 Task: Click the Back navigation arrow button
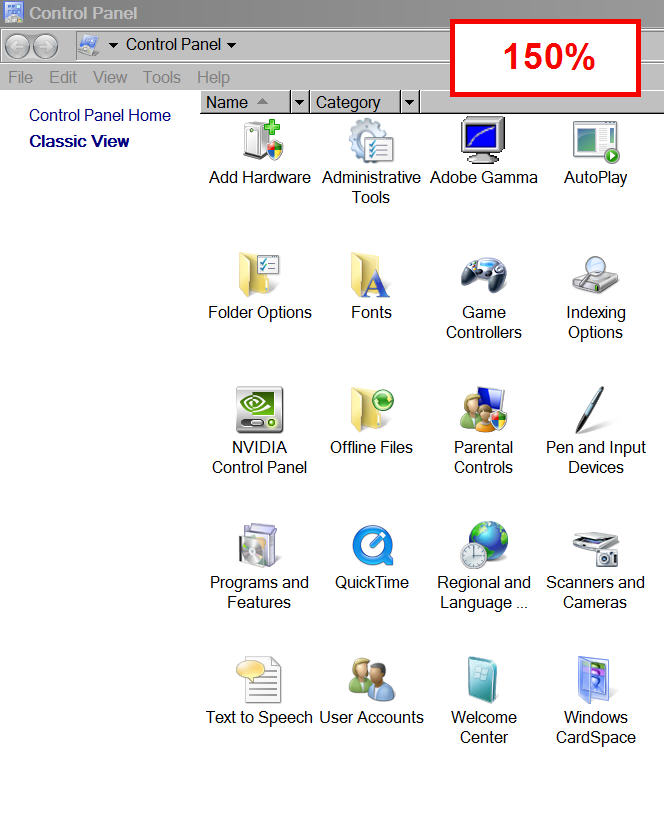(18, 47)
